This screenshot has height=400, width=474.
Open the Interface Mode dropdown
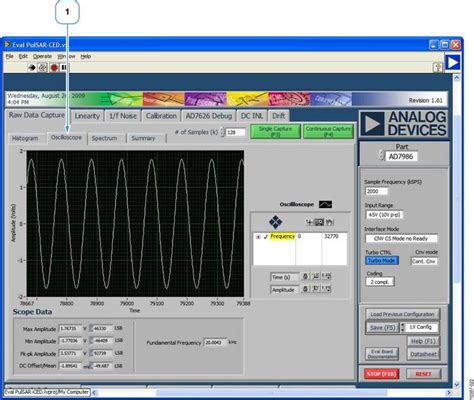click(401, 239)
